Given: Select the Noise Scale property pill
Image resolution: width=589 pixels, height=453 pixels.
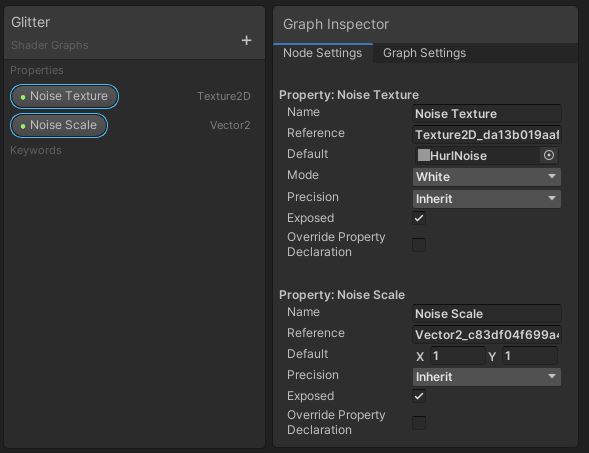Looking at the screenshot, I should (59, 125).
